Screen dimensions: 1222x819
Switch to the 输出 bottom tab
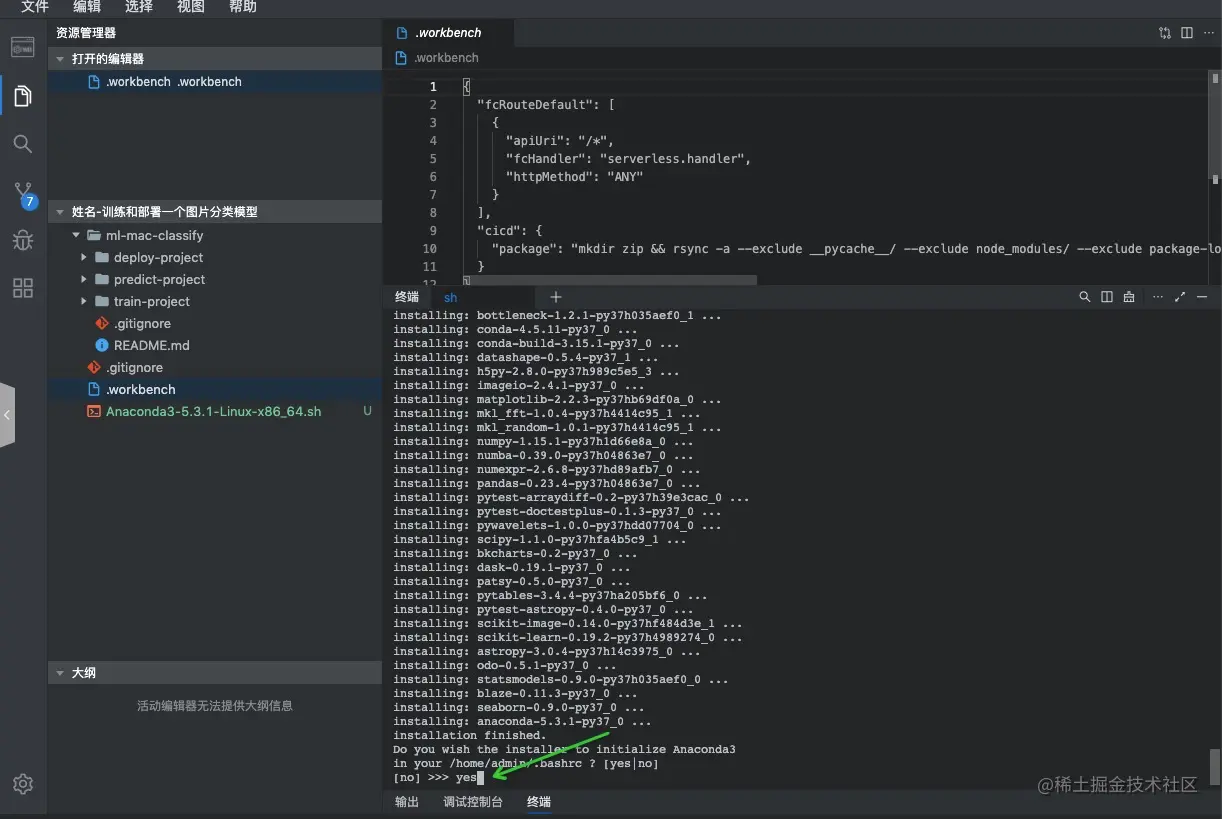tap(407, 802)
